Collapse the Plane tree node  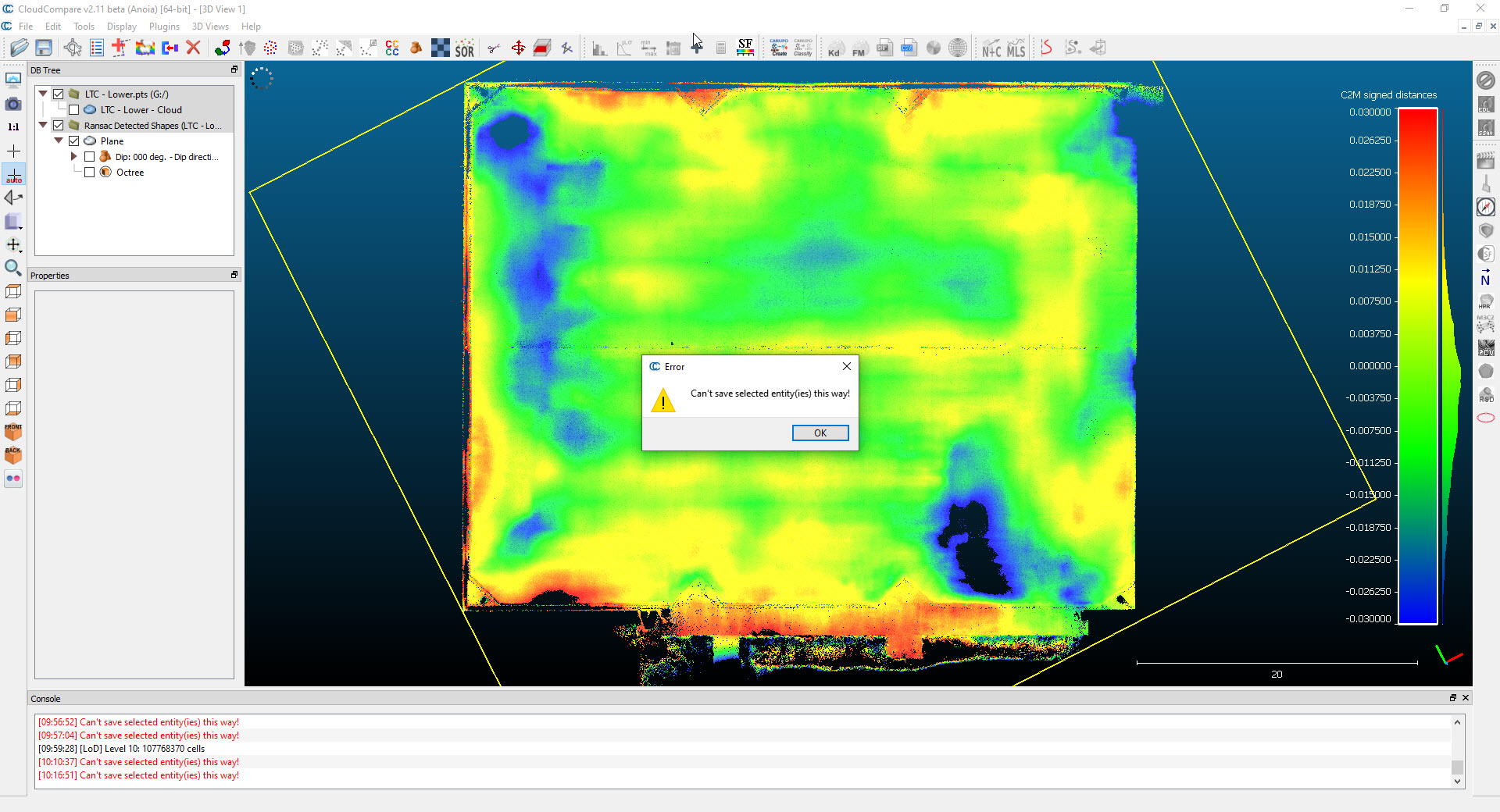coord(59,141)
